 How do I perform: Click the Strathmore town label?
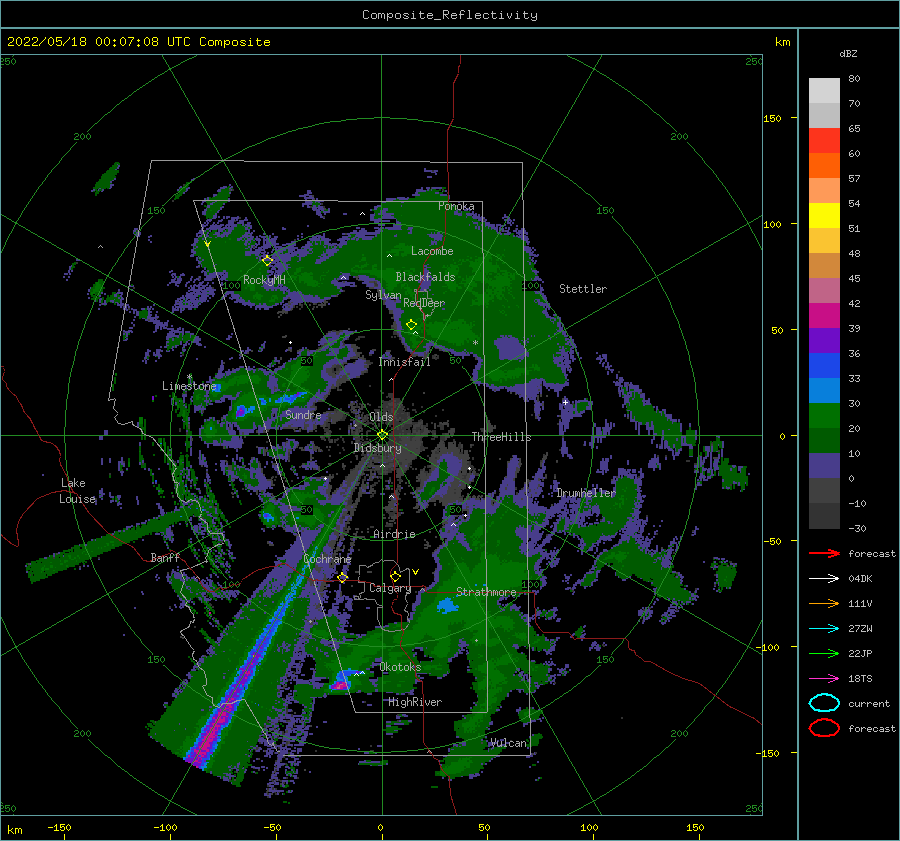[x=486, y=592]
